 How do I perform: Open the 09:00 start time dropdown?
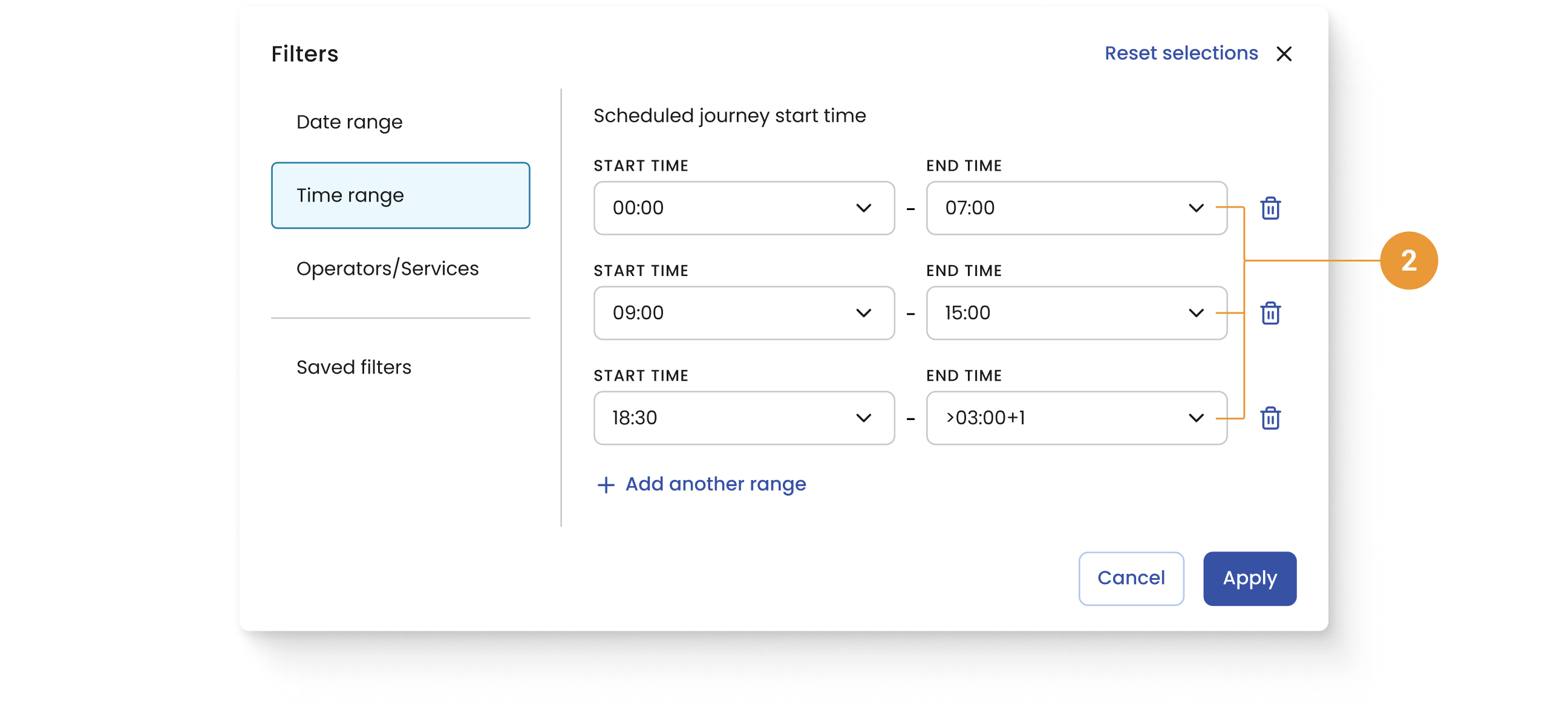click(743, 313)
